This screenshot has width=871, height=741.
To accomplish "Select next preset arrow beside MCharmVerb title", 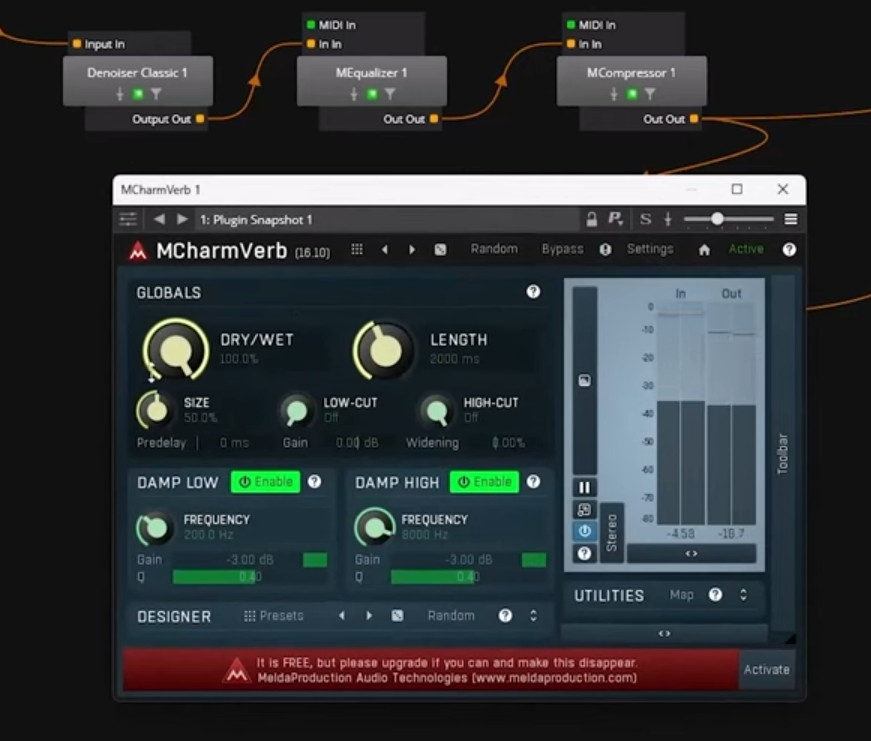I will (x=412, y=250).
